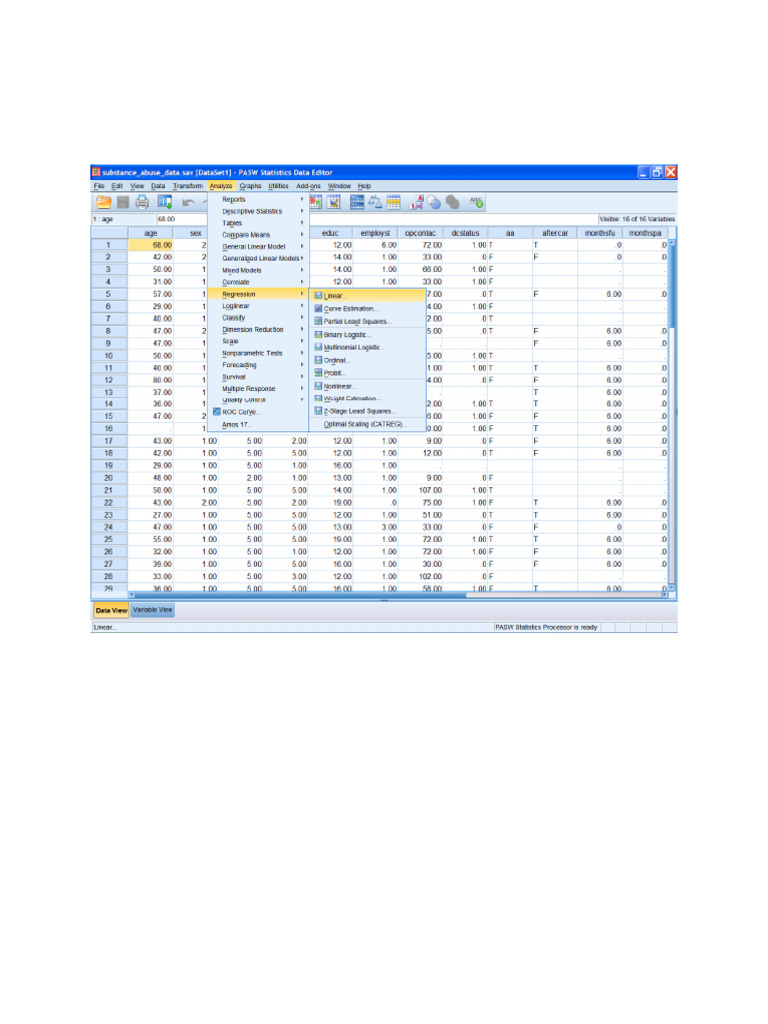Expand the Nonparametric Tests submenu arrow

[302, 353]
